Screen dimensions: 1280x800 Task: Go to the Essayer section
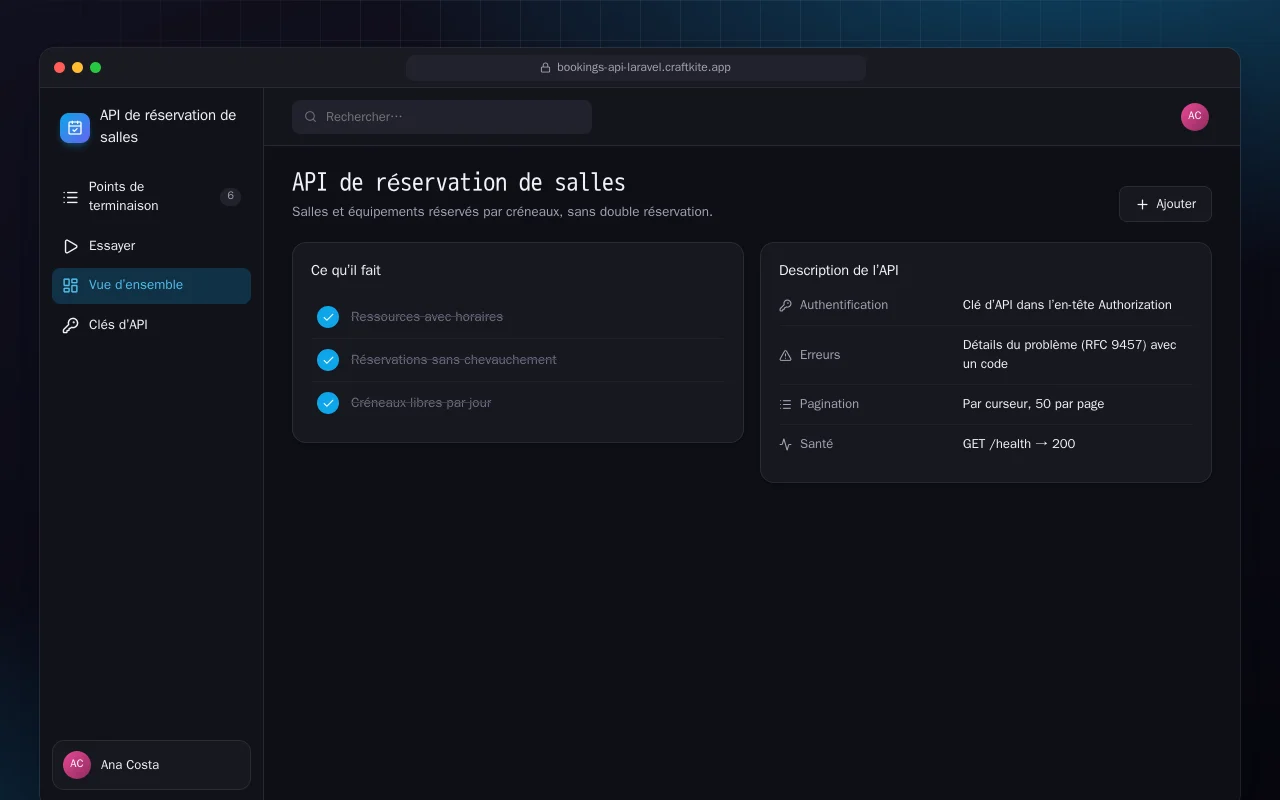(x=151, y=246)
